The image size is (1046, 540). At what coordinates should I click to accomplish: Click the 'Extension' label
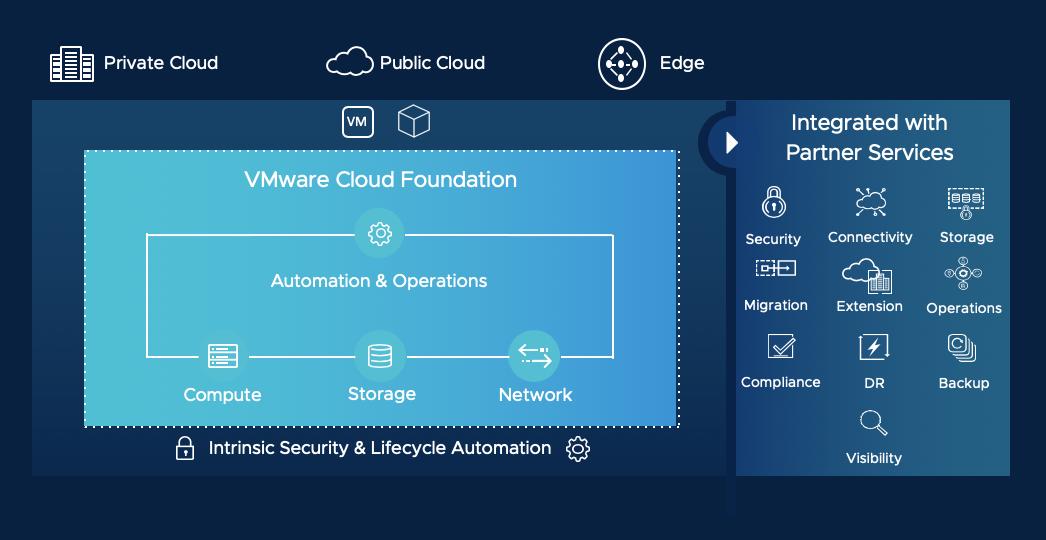point(869,306)
